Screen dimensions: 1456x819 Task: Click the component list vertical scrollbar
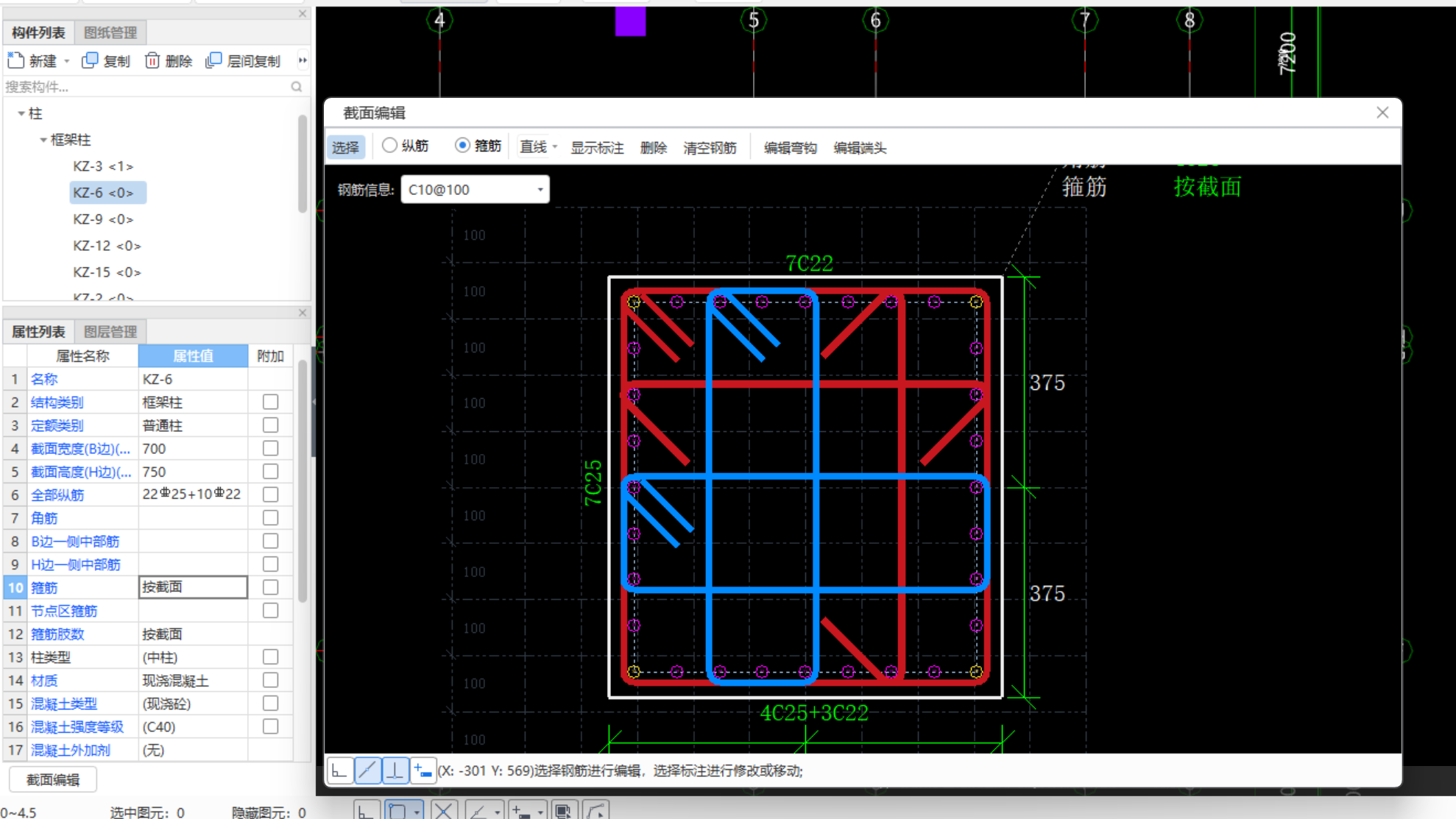coord(302,163)
